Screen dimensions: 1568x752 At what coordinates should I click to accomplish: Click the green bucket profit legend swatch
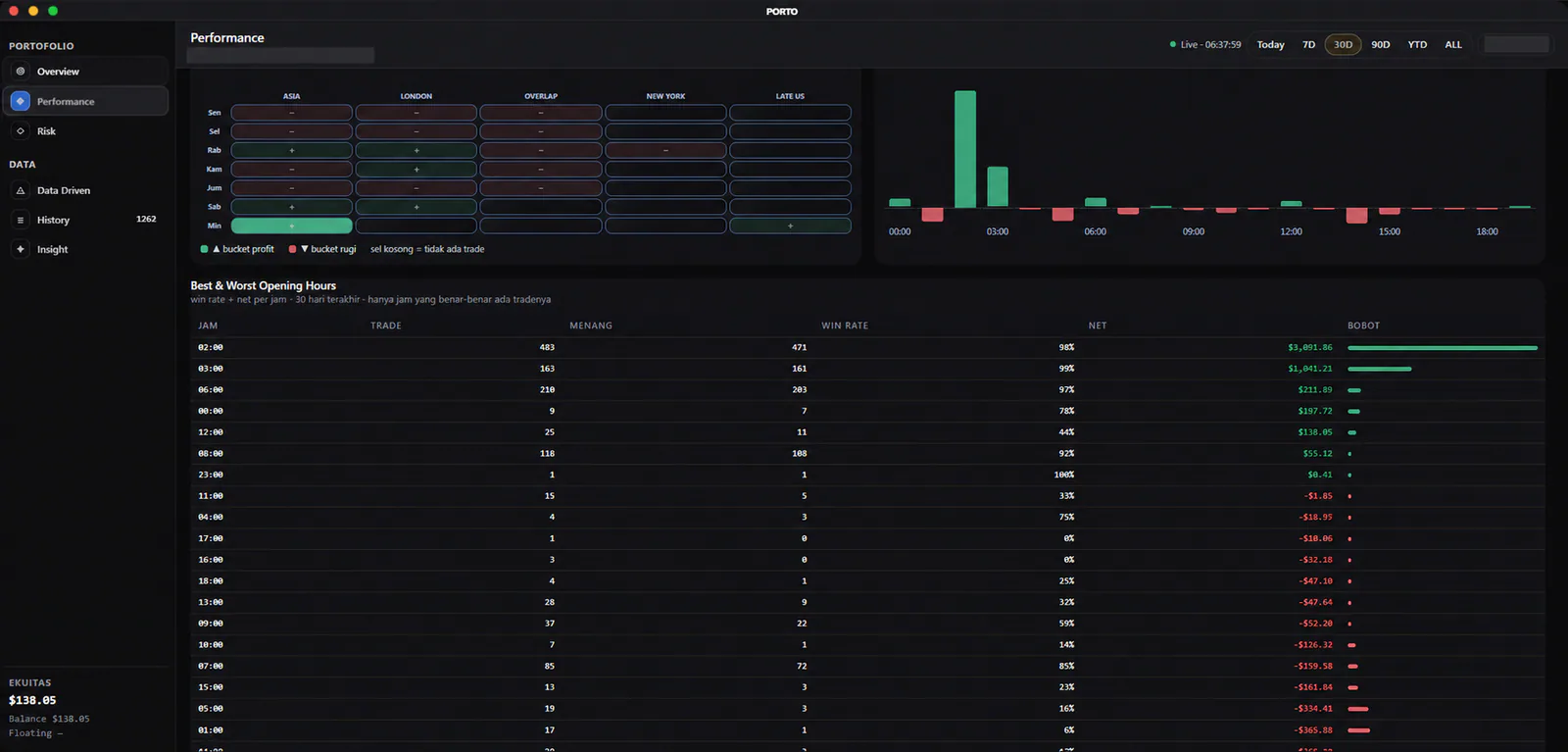pos(204,249)
